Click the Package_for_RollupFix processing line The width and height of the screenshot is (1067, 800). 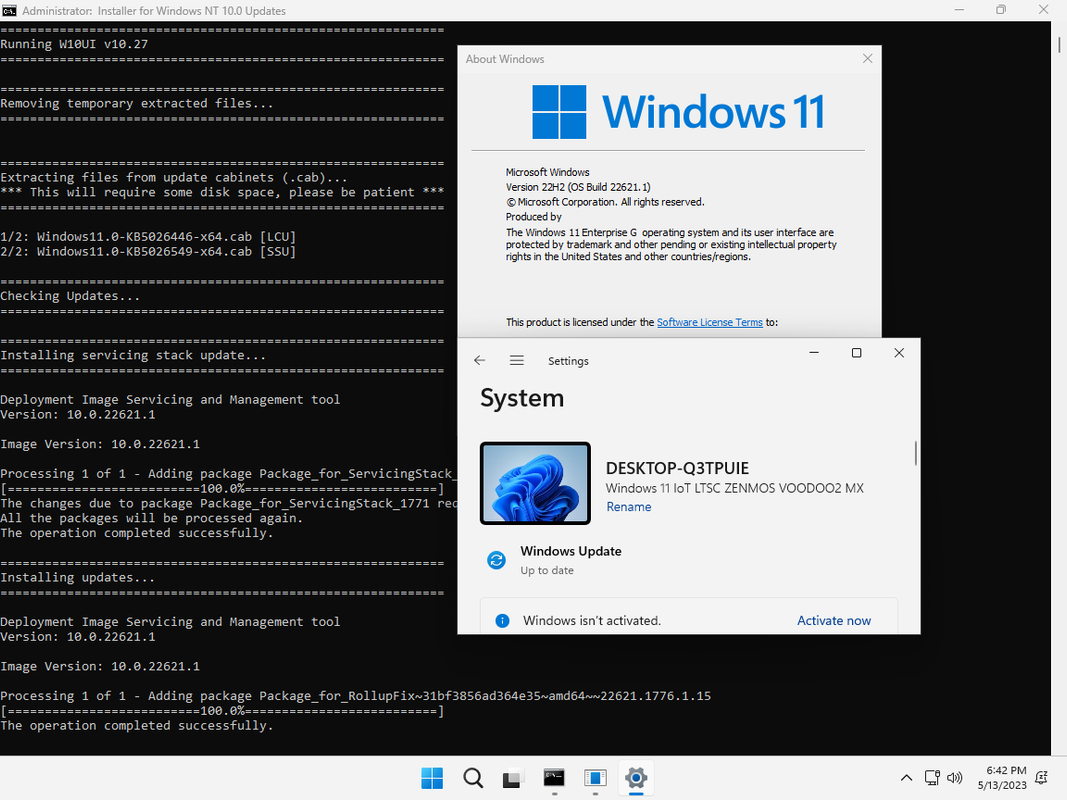point(356,696)
